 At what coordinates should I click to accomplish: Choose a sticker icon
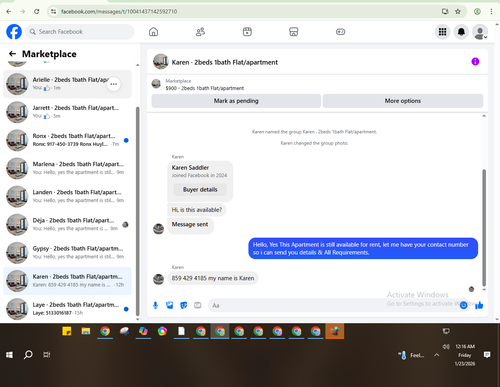(184, 305)
